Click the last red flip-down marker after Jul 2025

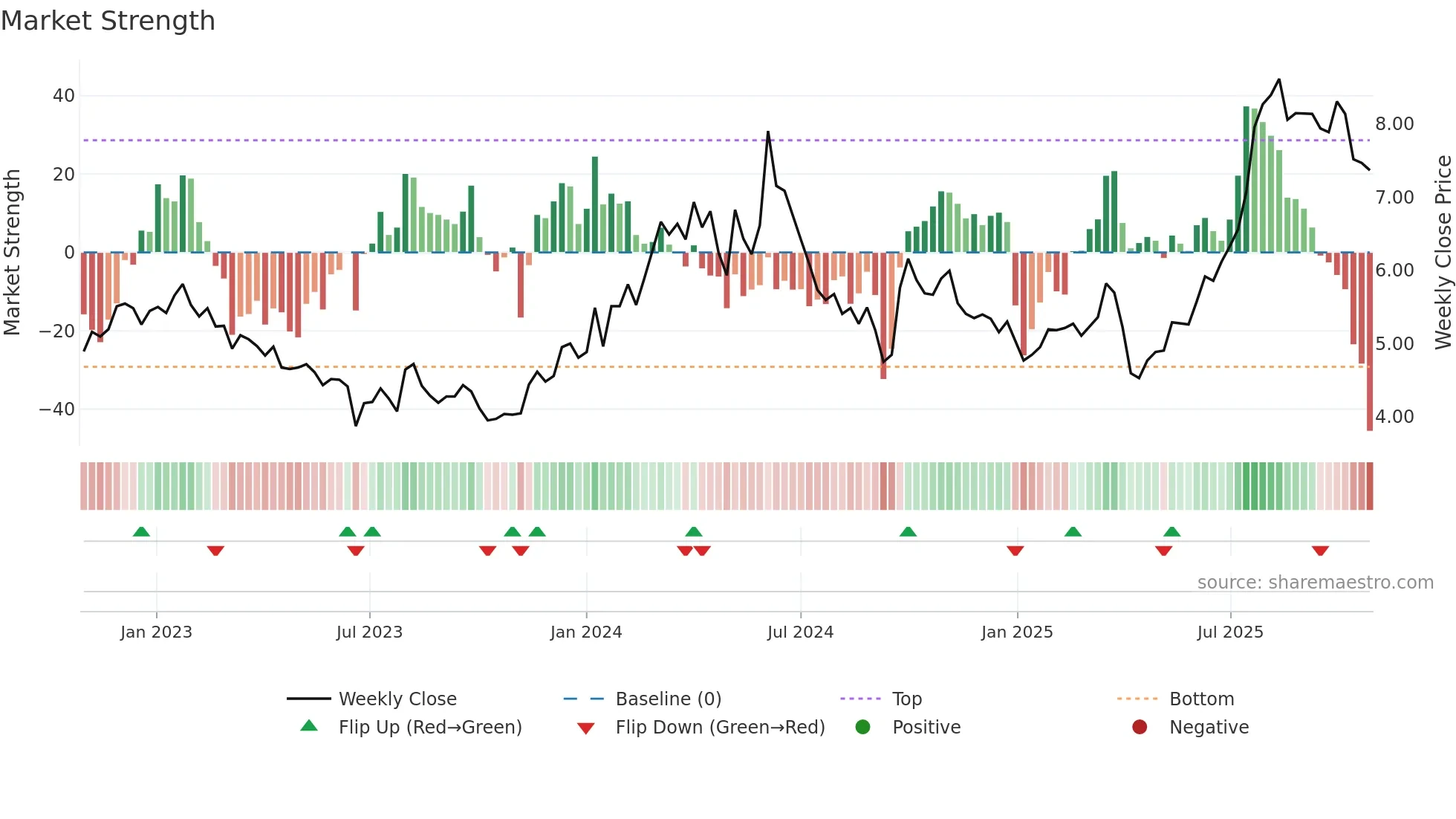click(x=1320, y=551)
